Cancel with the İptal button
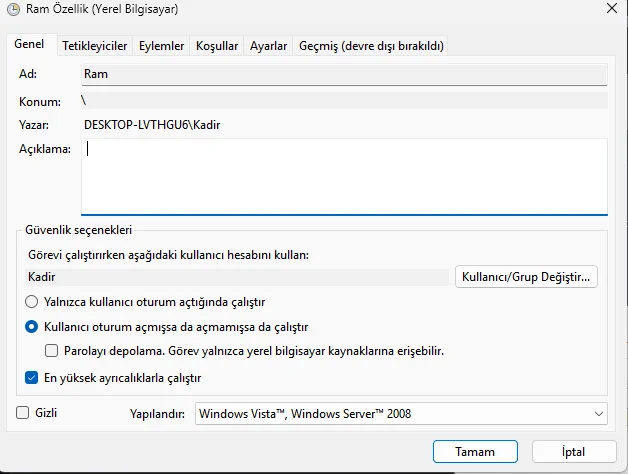The height and width of the screenshot is (474, 628). coord(574,452)
